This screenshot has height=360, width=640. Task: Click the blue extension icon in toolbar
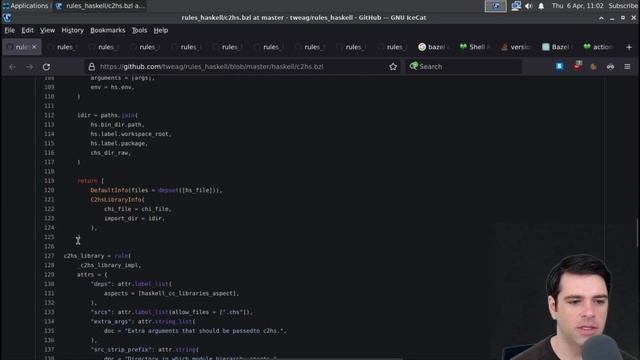(x=559, y=66)
